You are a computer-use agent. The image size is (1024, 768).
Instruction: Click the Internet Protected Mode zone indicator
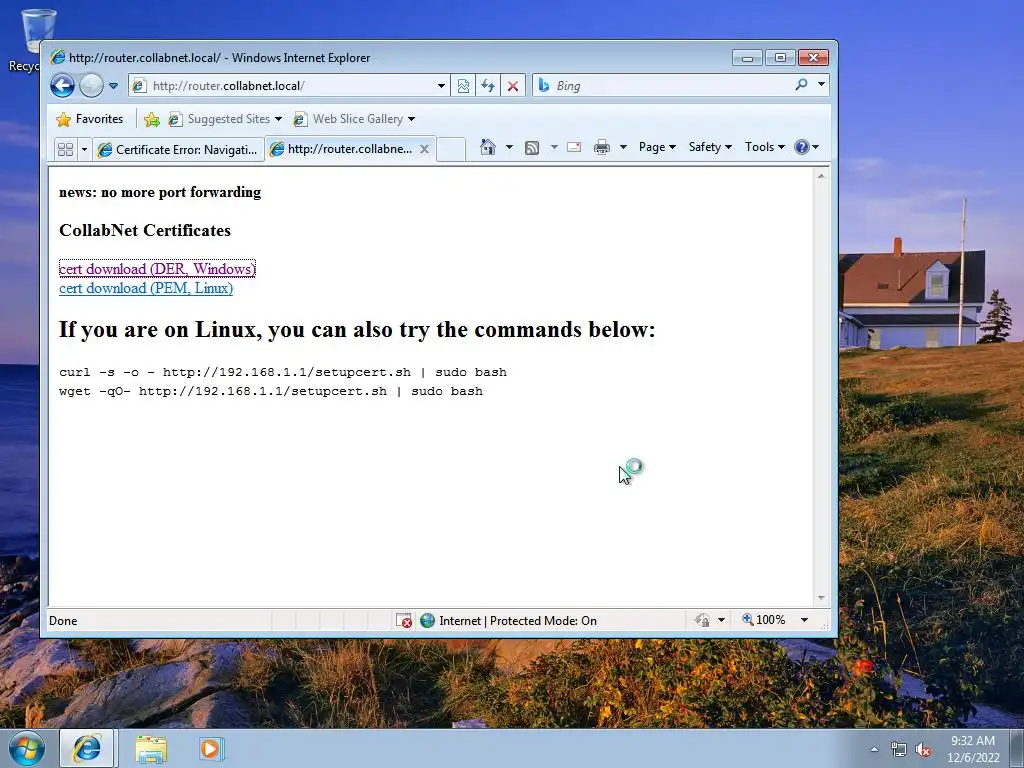click(508, 620)
